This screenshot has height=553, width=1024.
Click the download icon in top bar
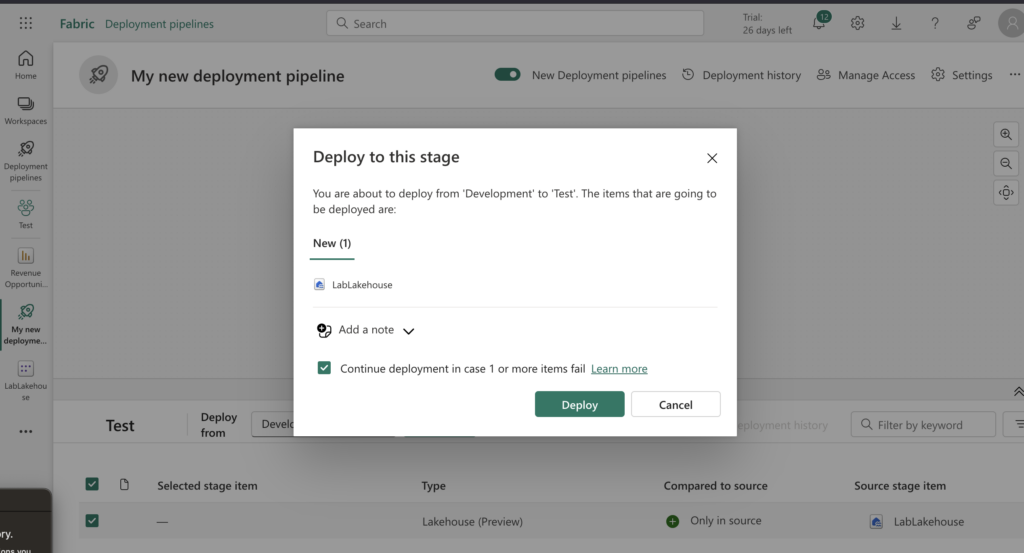[x=896, y=24]
